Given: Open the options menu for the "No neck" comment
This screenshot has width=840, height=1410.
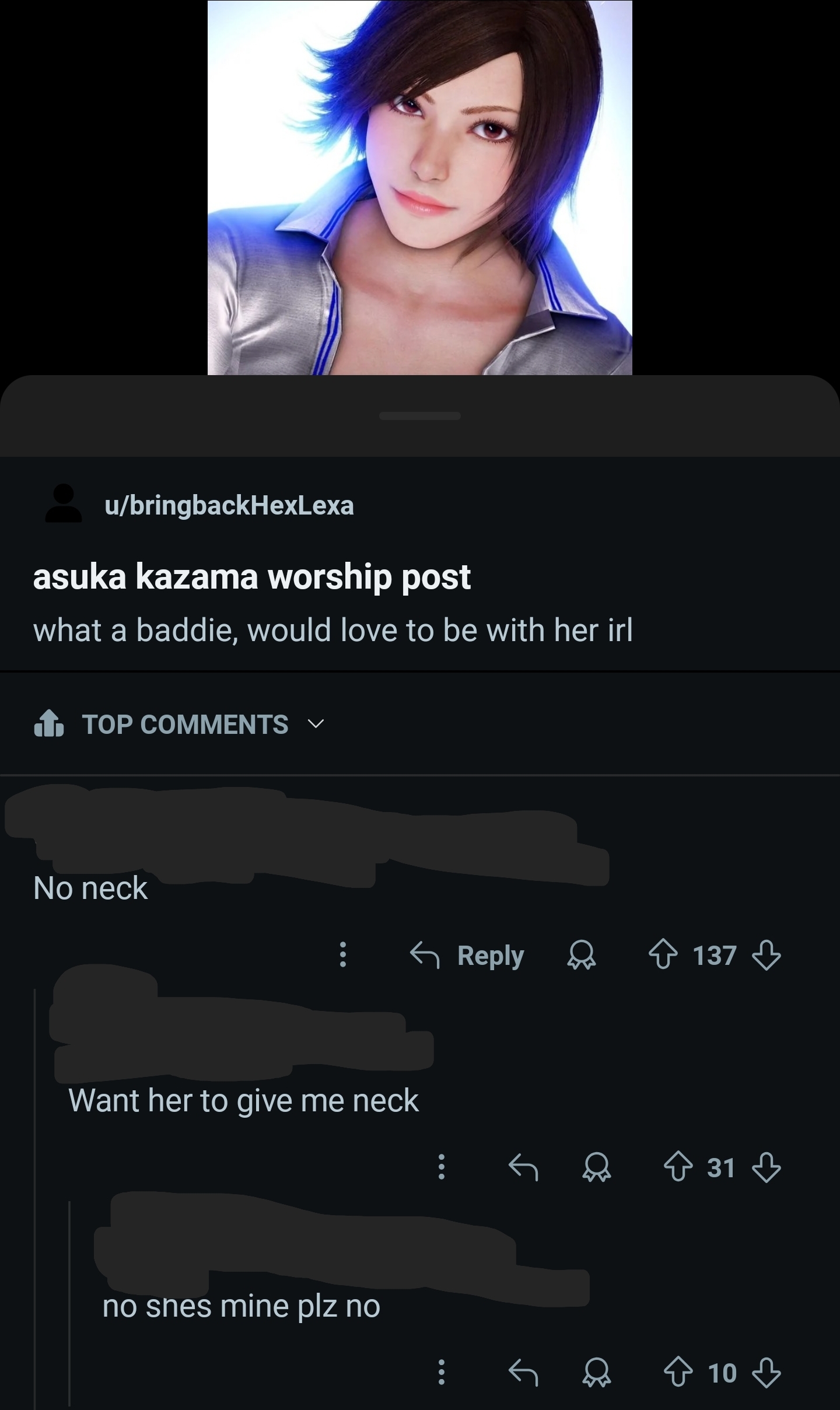Looking at the screenshot, I should (343, 955).
